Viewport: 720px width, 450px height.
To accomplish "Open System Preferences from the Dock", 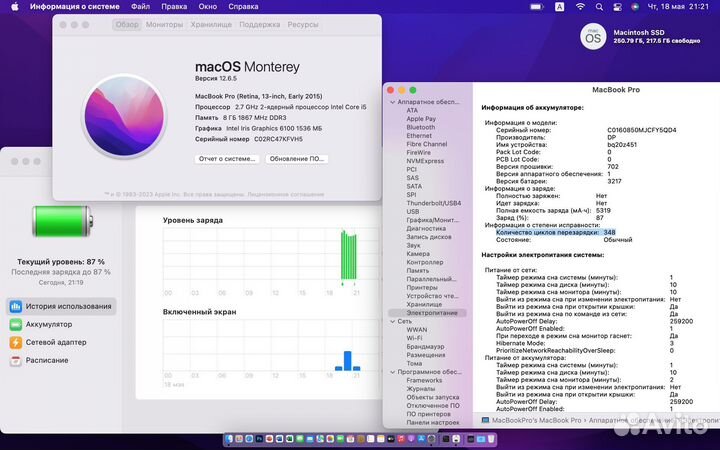I will click(x=431, y=439).
